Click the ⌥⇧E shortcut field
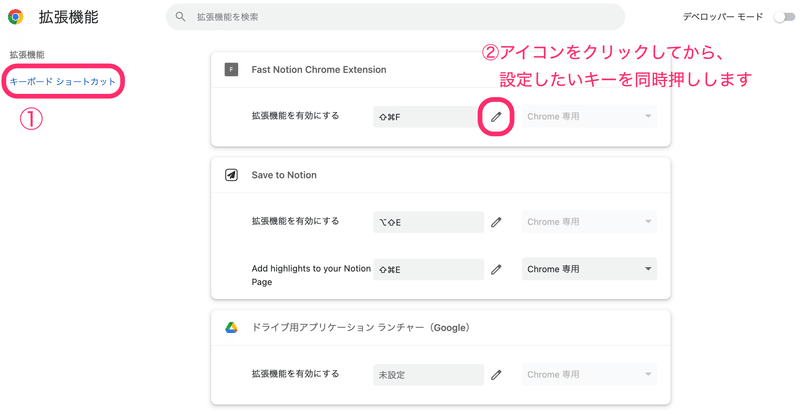 click(429, 222)
